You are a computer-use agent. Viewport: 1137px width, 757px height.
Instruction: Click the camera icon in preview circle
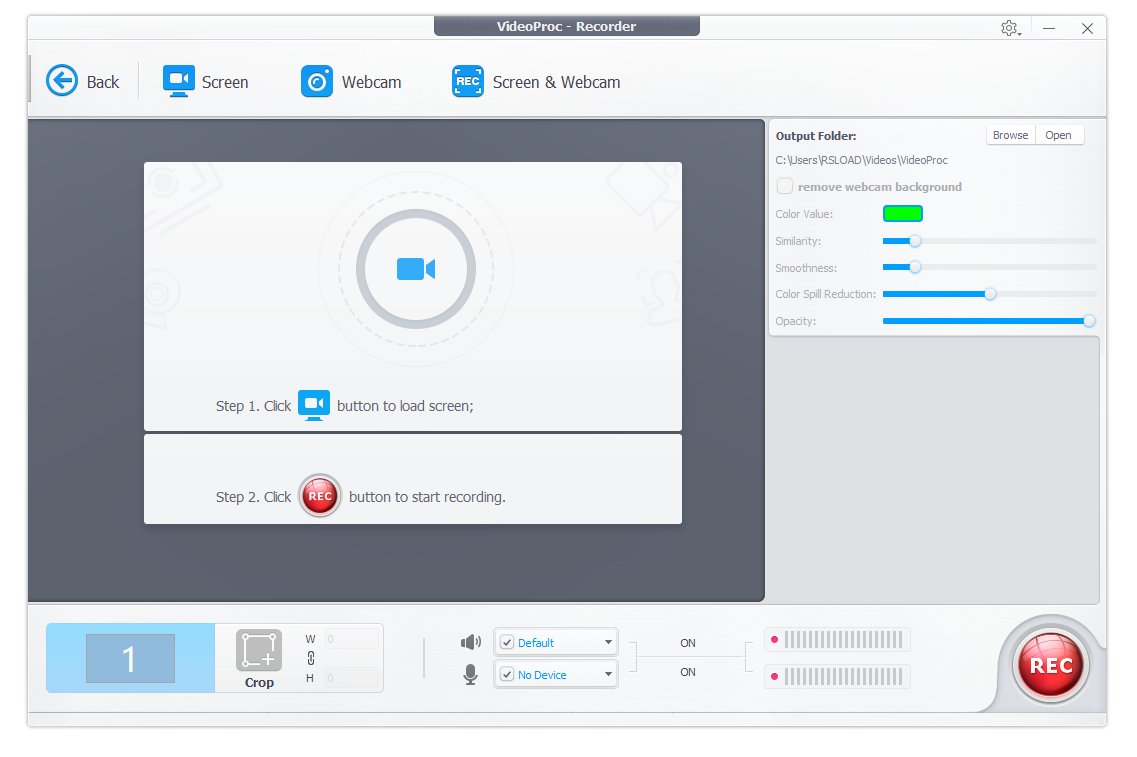[x=415, y=269]
